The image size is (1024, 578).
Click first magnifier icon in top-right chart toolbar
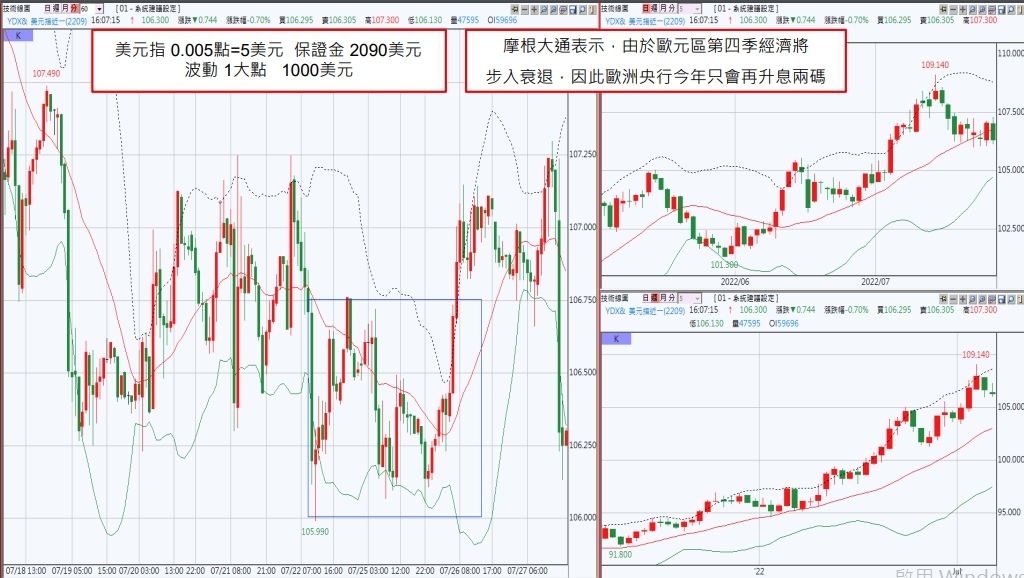pyautogui.click(x=972, y=9)
